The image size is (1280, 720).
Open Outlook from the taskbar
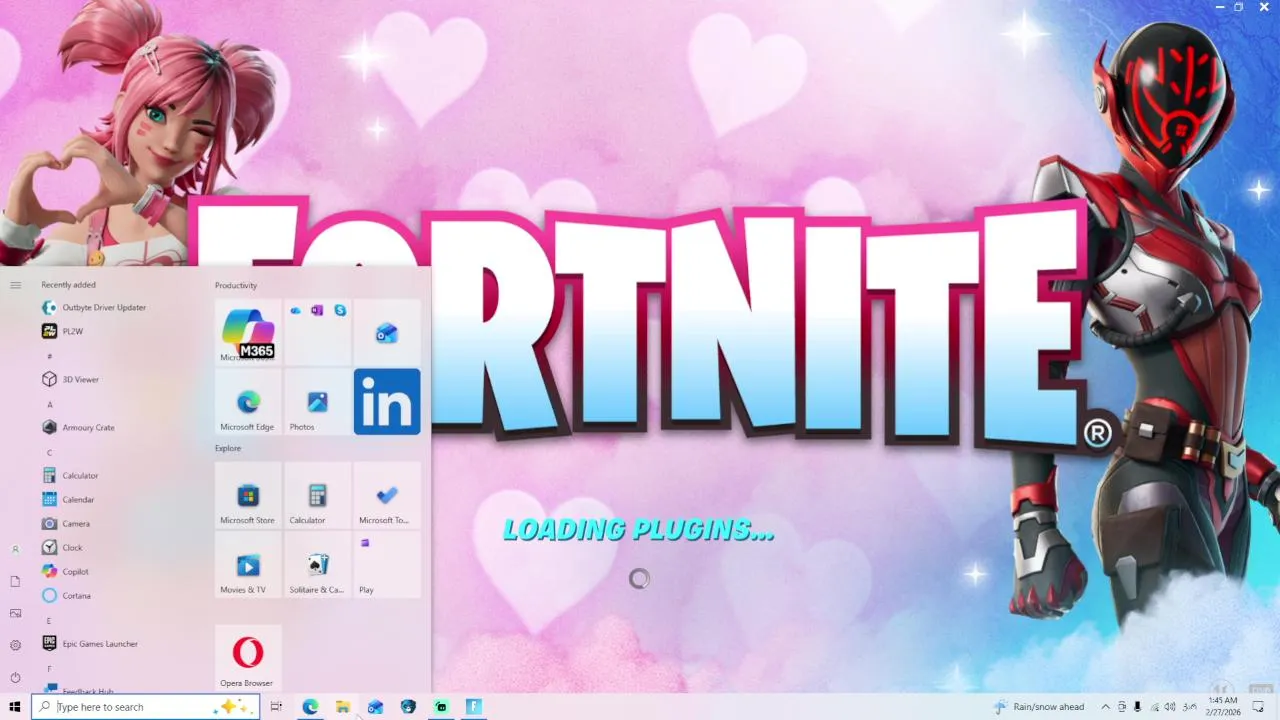[x=375, y=707]
